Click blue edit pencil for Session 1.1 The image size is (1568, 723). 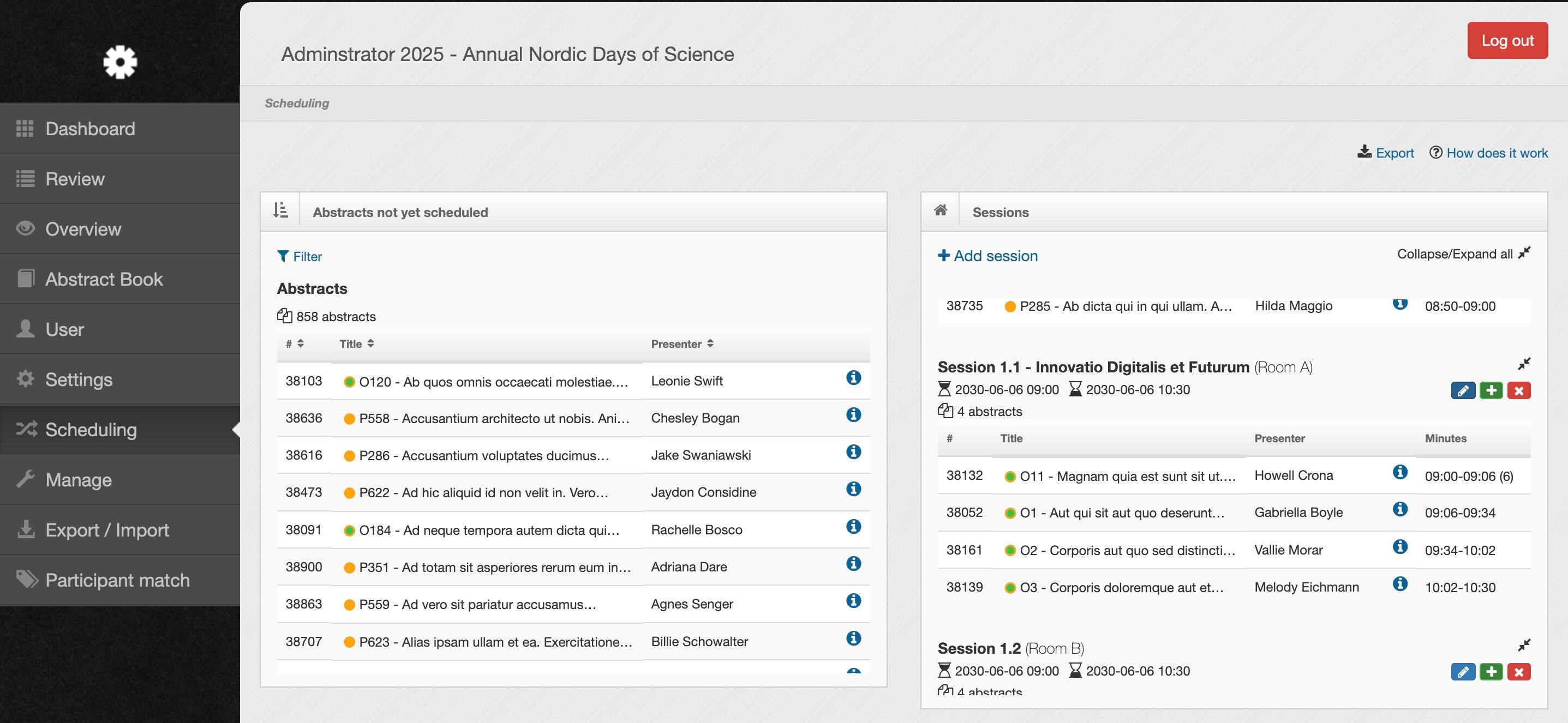(1463, 390)
